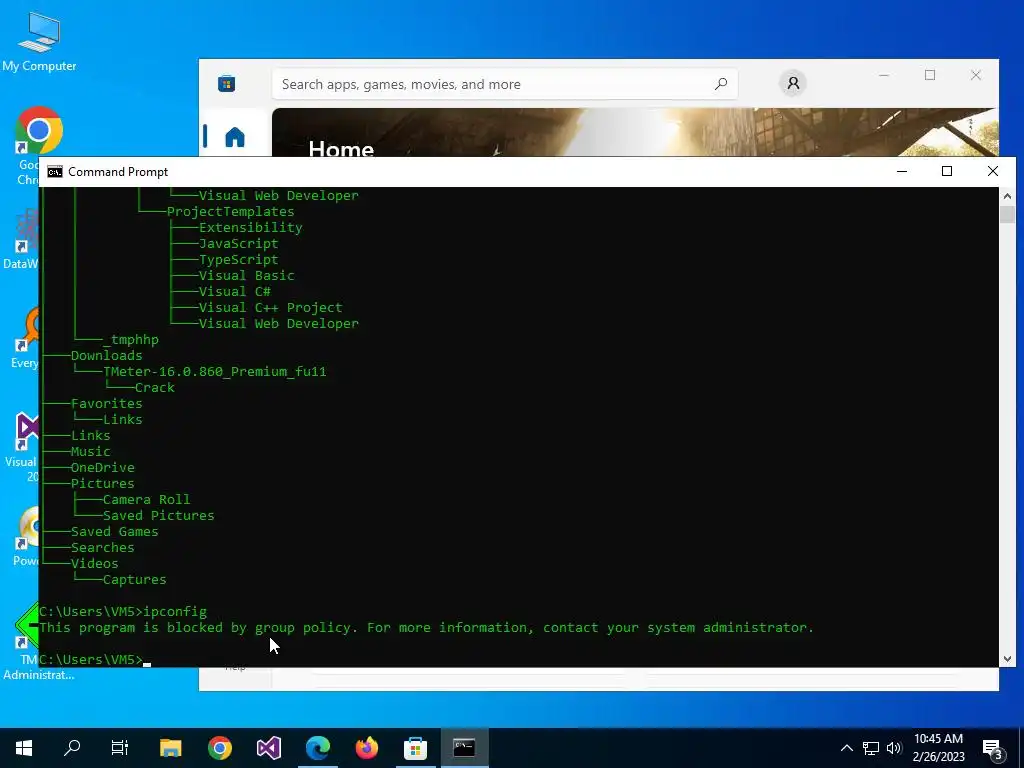
Task: Switch to Microsoft Store on taskbar
Action: 415,748
